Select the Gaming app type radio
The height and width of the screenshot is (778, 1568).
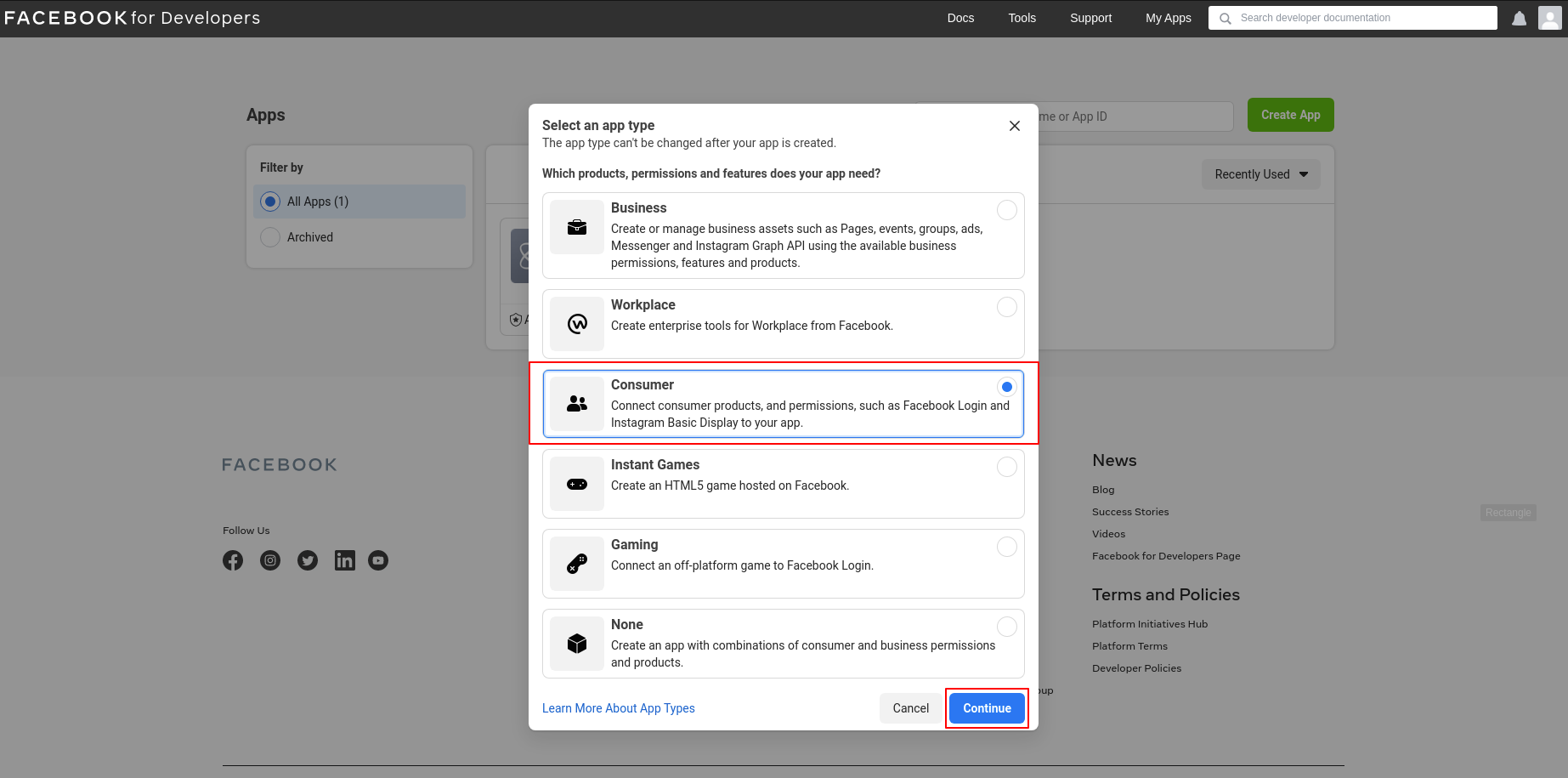tap(1006, 547)
